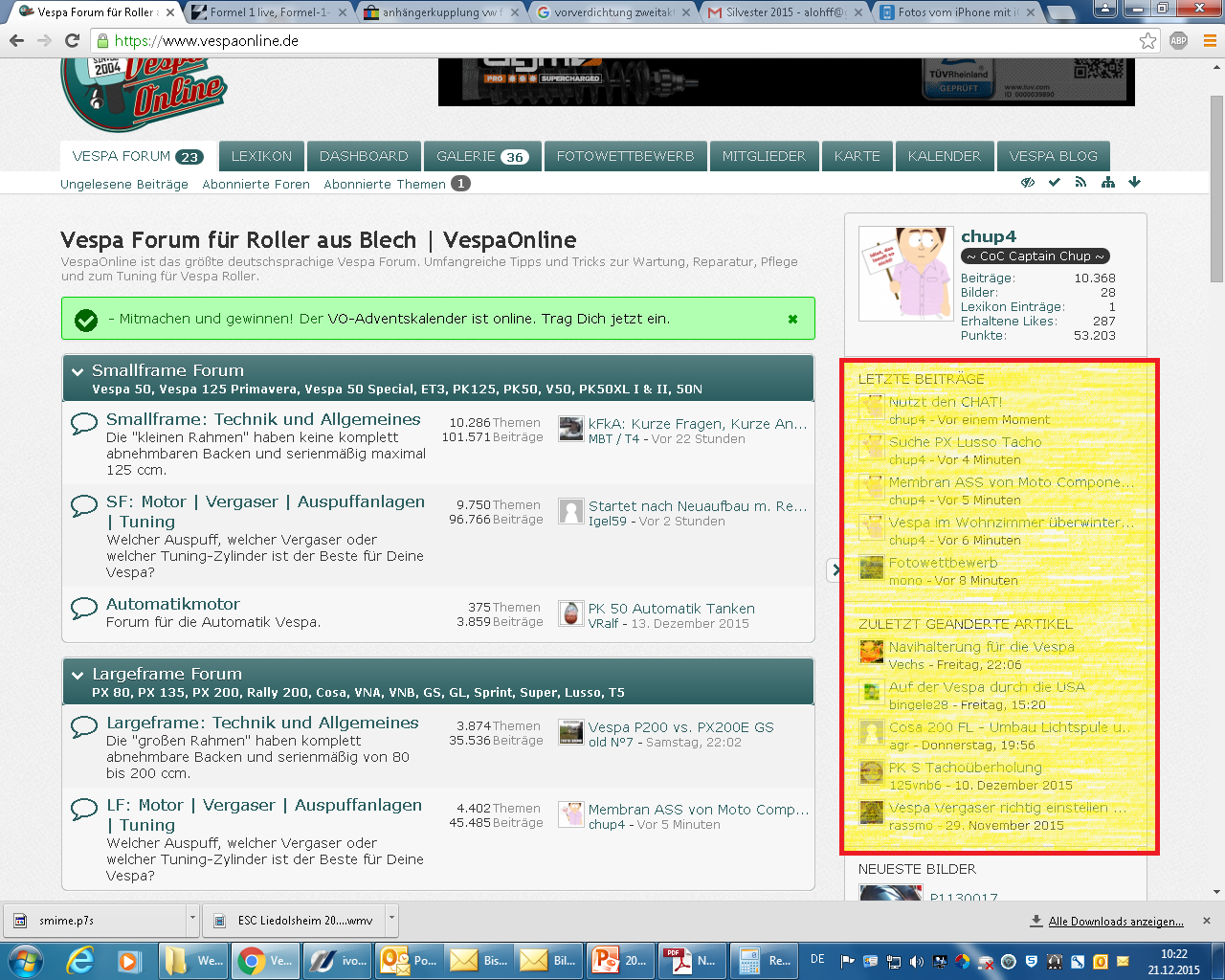Image resolution: width=1225 pixels, height=980 pixels.
Task: Collapse the Largeframe Forum category
Action: 77,675
